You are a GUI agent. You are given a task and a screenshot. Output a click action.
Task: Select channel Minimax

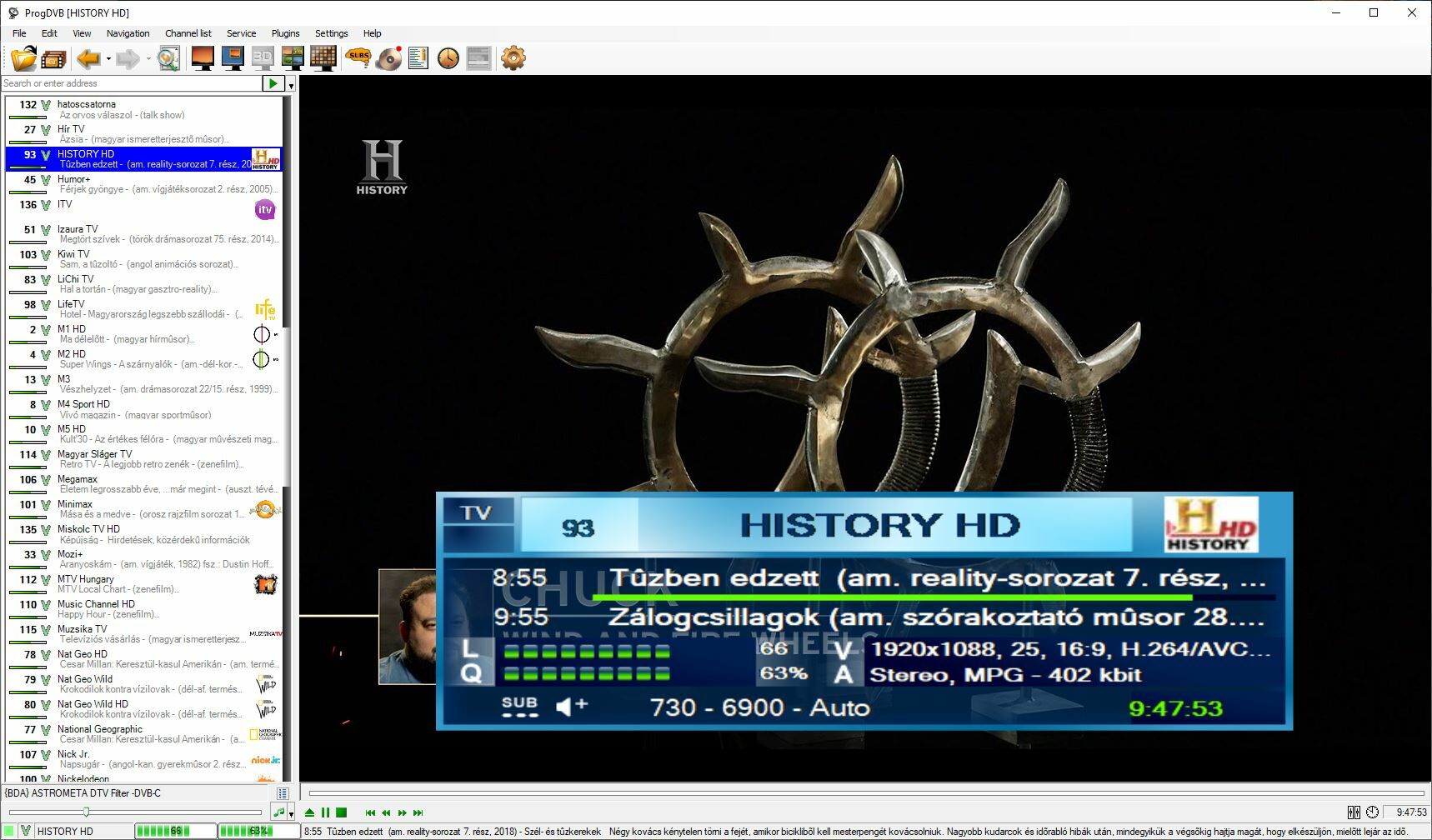pos(144,509)
